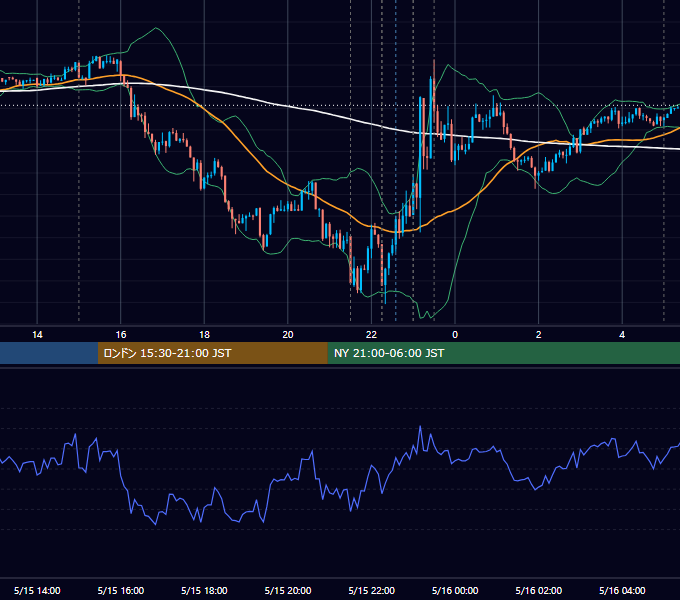The image size is (680, 600).
Task: Click the 16 hour axis label
Action: coord(121,335)
